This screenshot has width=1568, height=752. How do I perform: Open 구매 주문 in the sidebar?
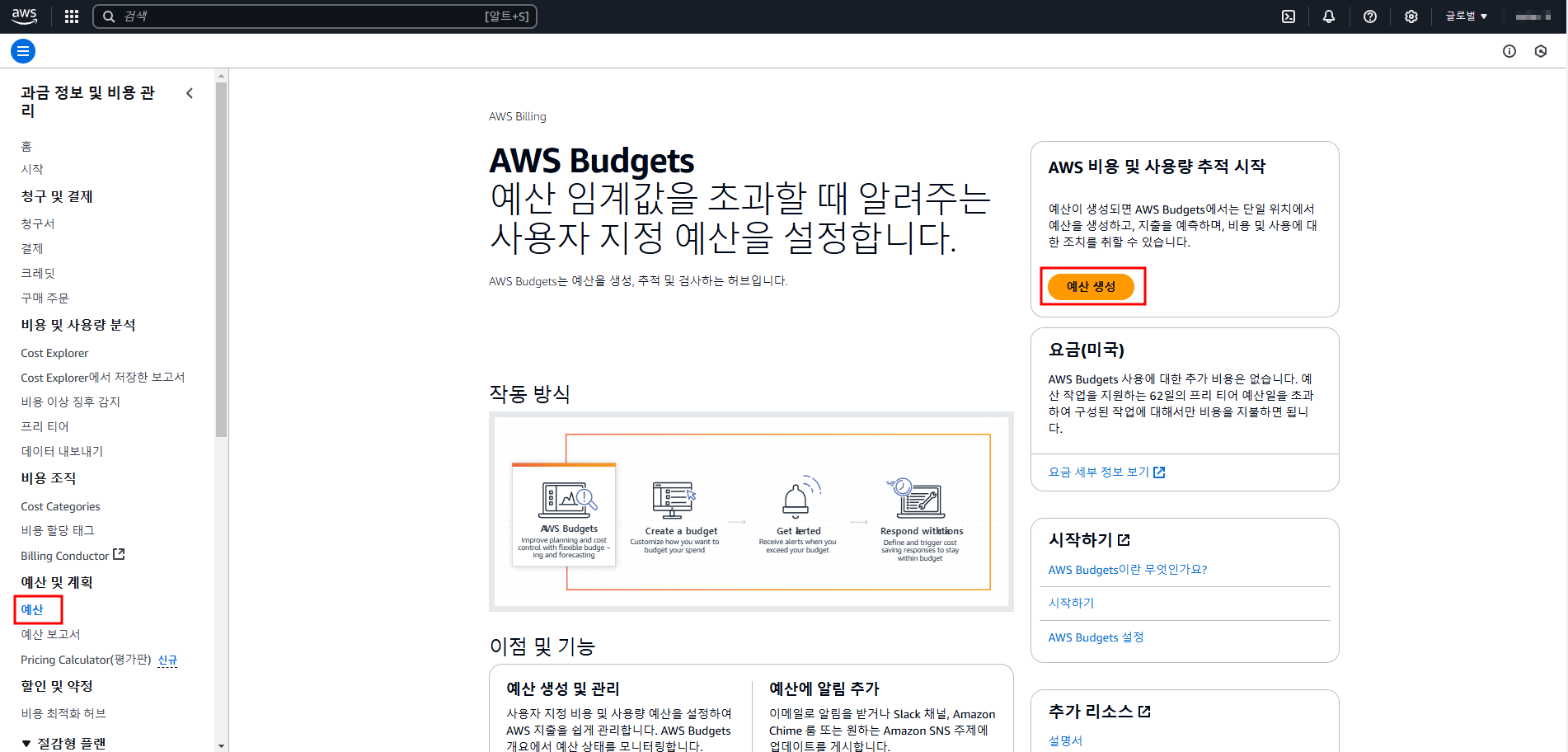45,298
